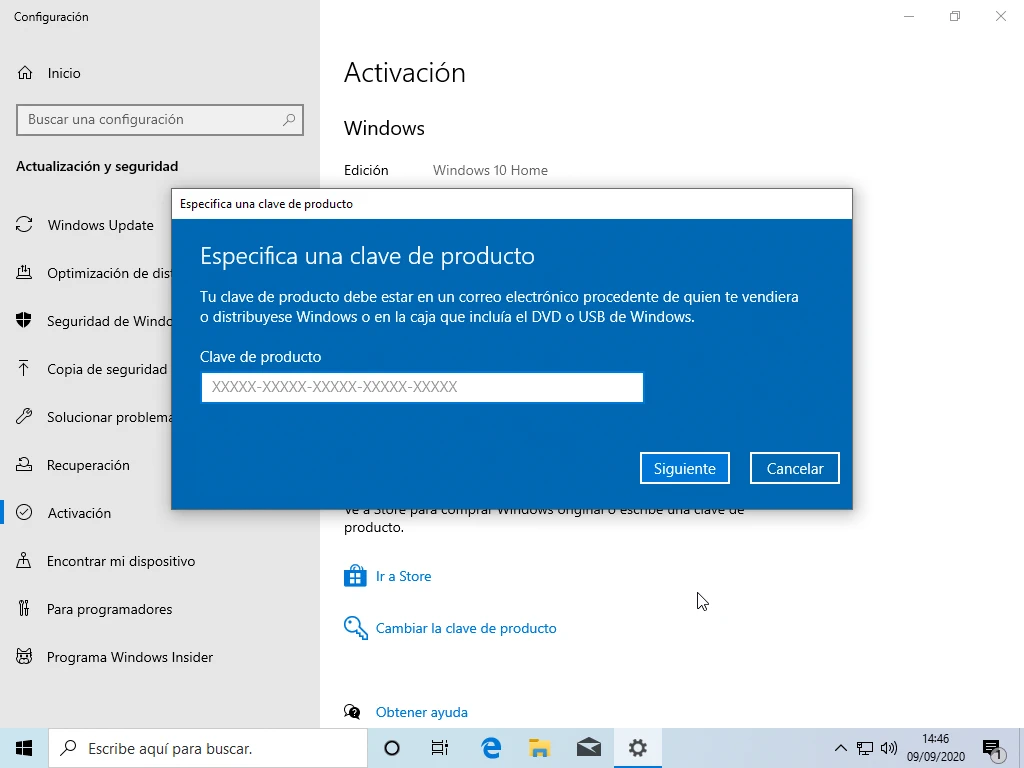Launch Microsoft Edge from the taskbar
The image size is (1024, 768).
491,748
